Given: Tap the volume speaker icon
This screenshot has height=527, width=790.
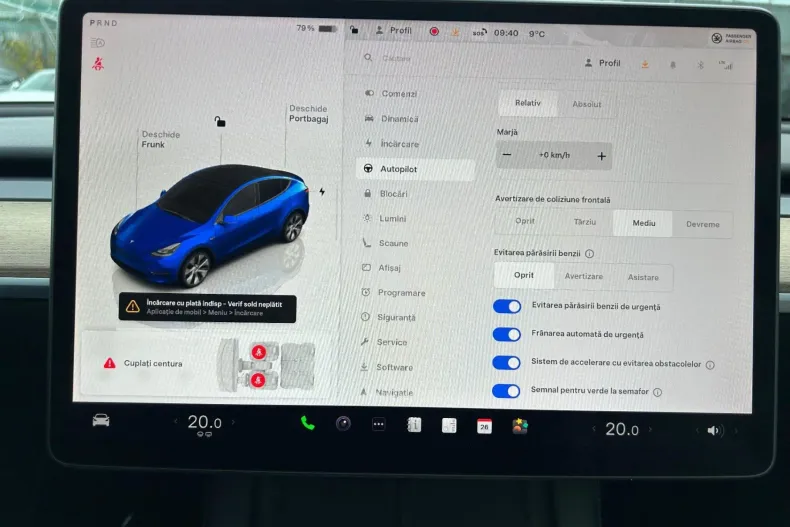Looking at the screenshot, I should click(x=714, y=430).
